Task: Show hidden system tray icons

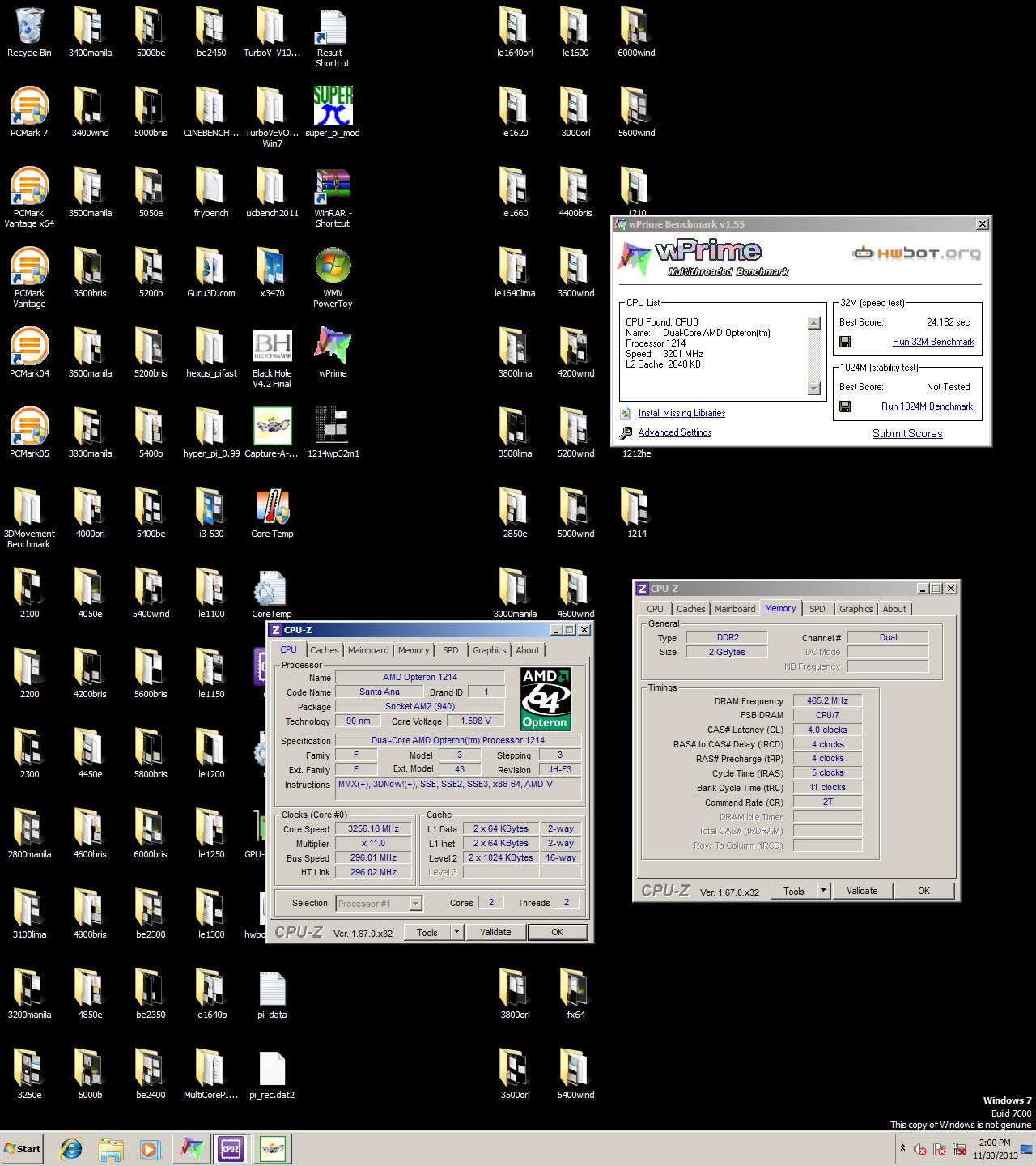Action: 902,1148
